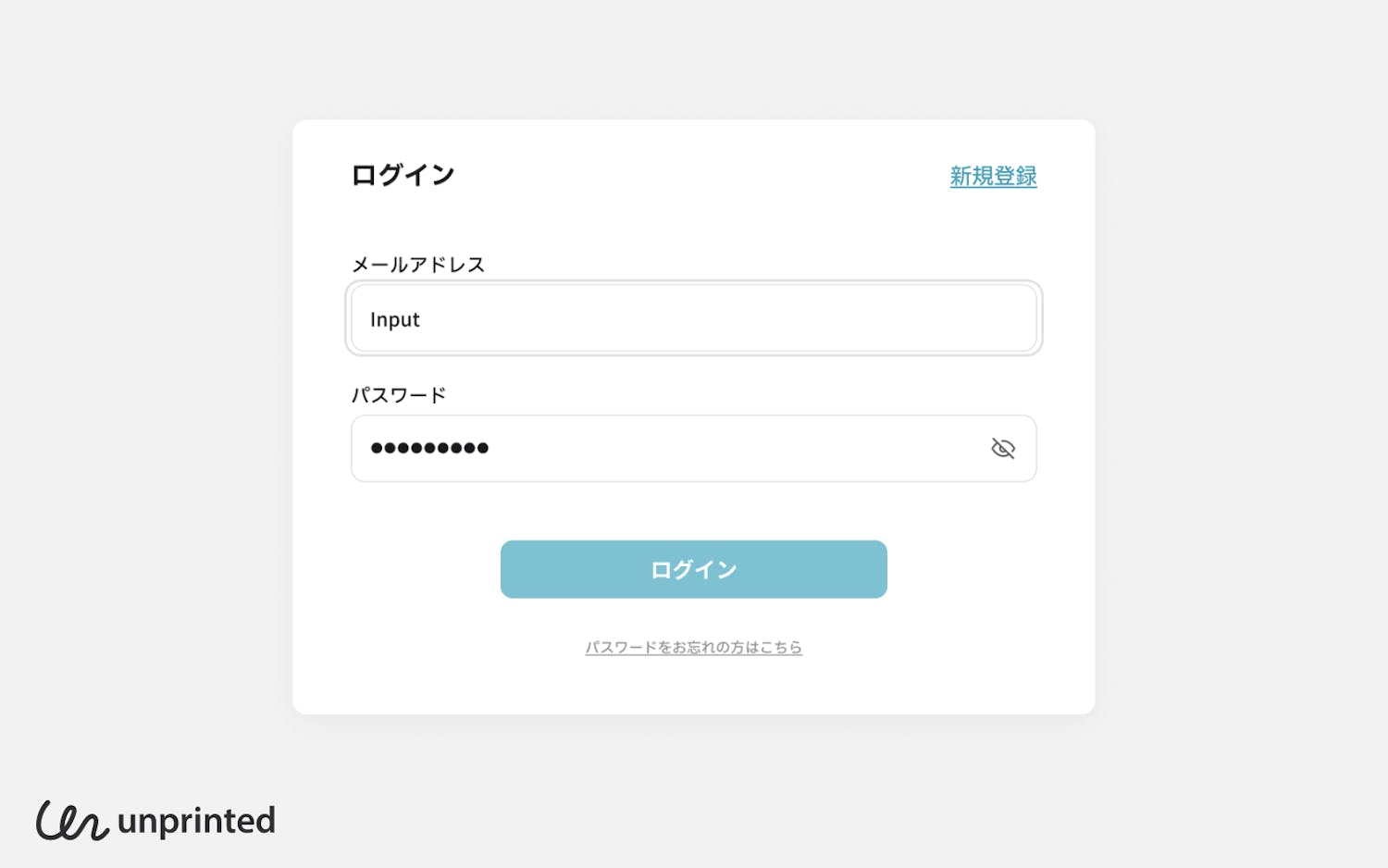The height and width of the screenshot is (868, 1388).
Task: Click the masked password dots
Action: pyautogui.click(x=429, y=449)
